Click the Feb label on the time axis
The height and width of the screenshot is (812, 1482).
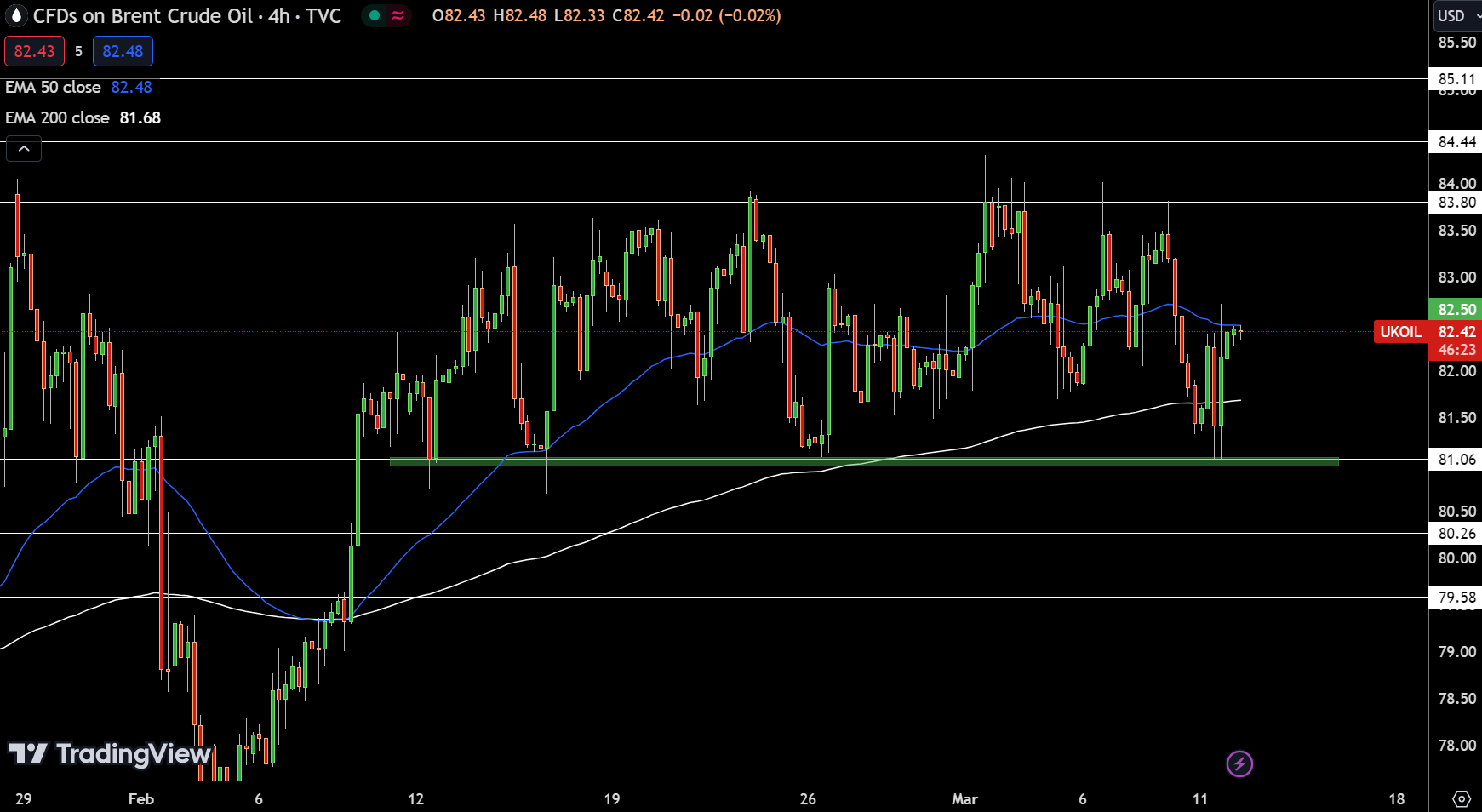tap(141, 799)
